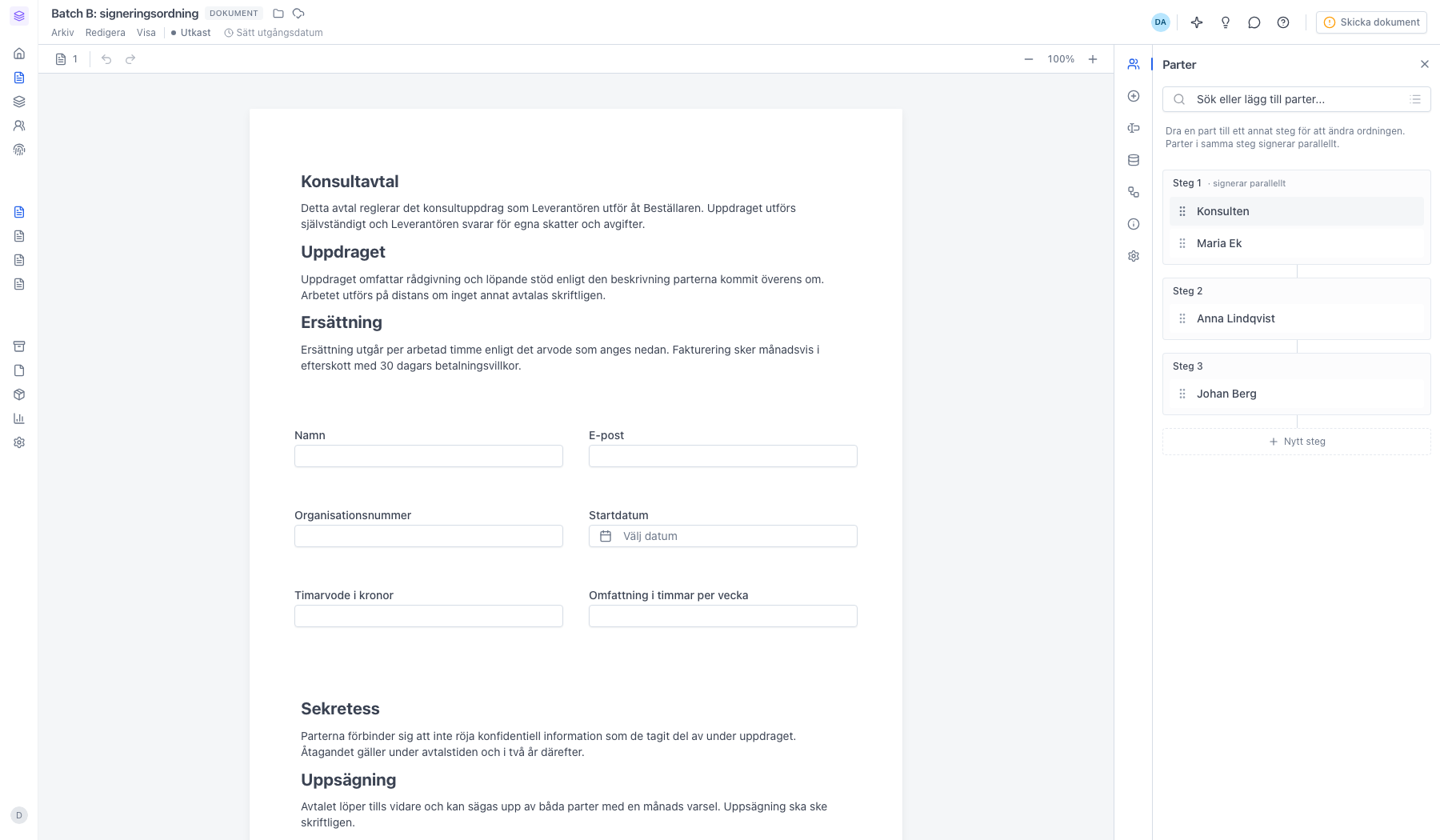Click the DA user avatar
This screenshot has width=1440, height=840.
[1161, 22]
